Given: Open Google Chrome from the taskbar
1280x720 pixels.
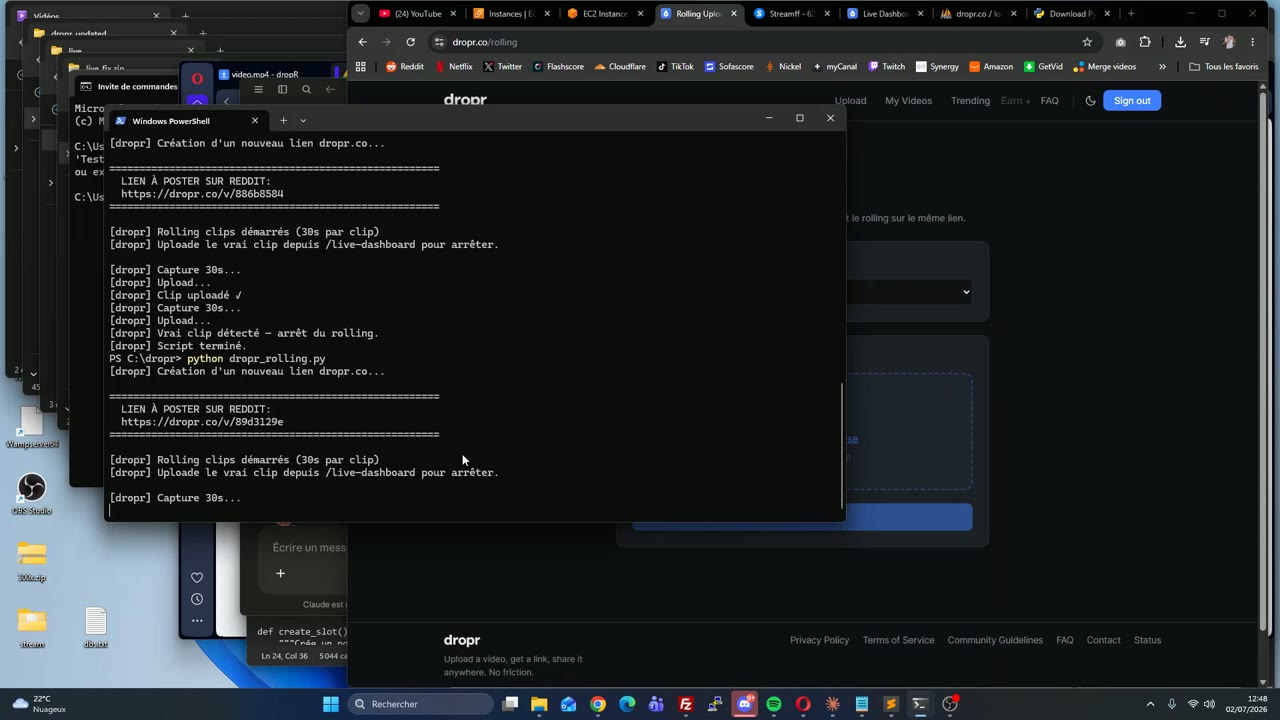Looking at the screenshot, I should pos(598,704).
